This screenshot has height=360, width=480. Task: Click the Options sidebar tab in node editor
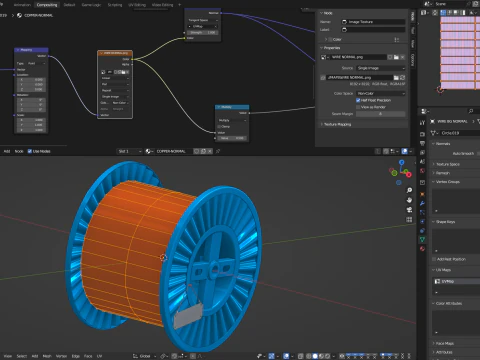[x=413, y=60]
